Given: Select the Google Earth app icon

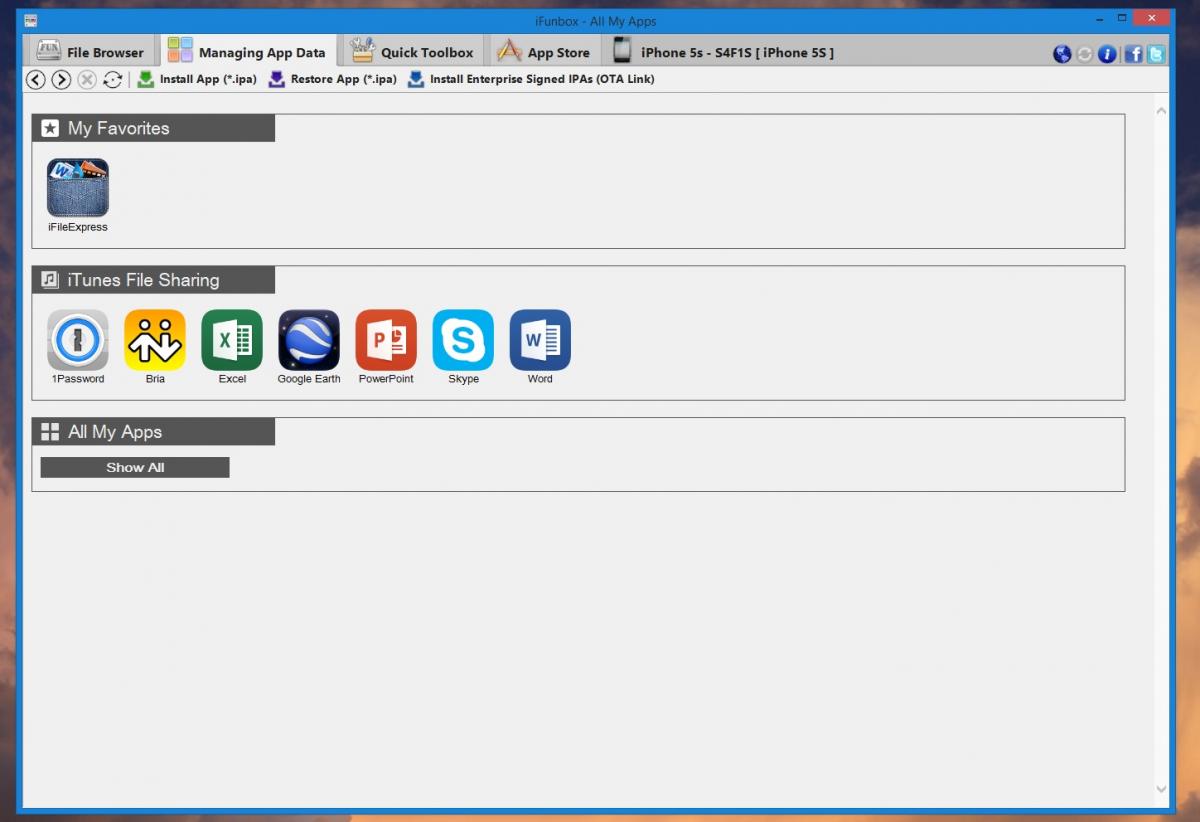Looking at the screenshot, I should (309, 340).
